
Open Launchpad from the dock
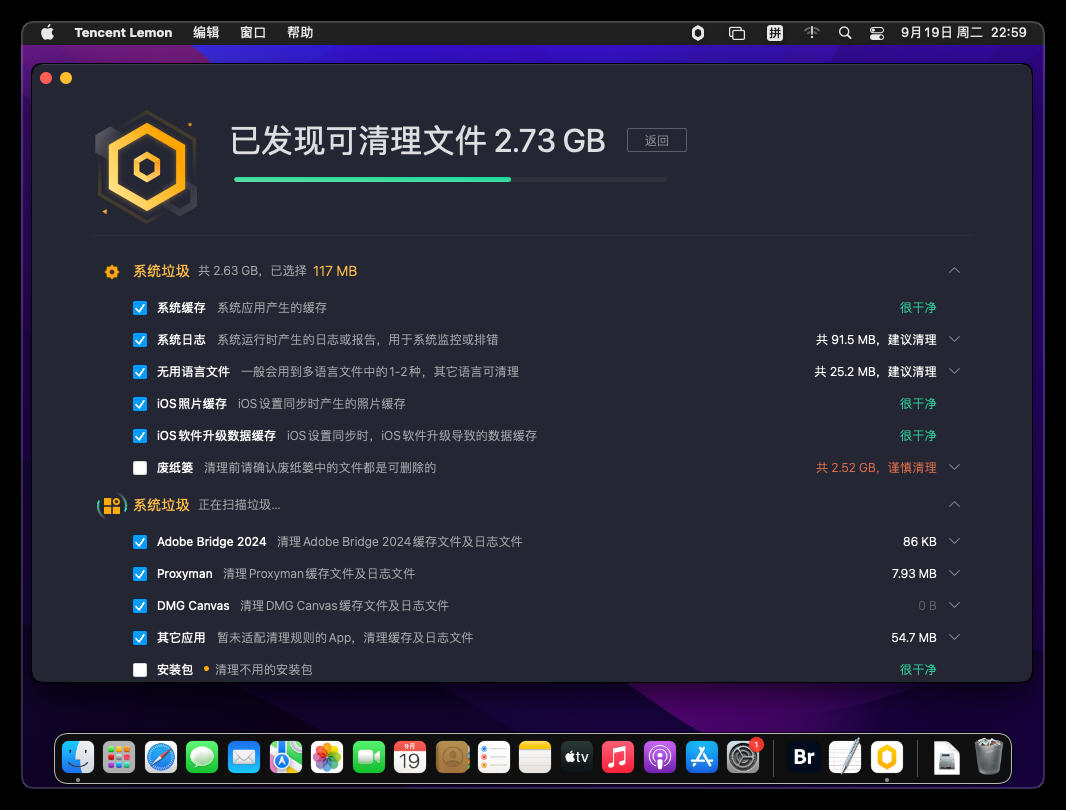(x=119, y=757)
